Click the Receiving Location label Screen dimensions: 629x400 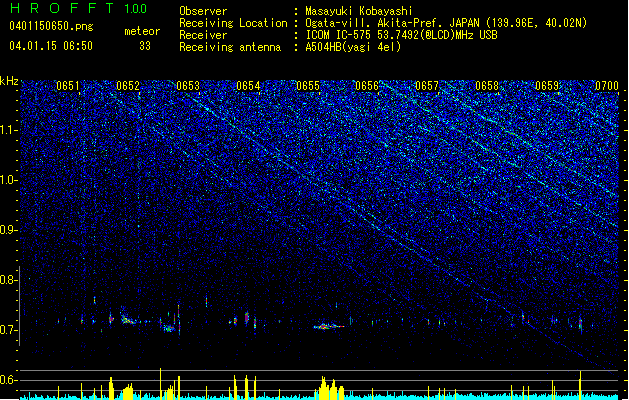[x=233, y=23]
